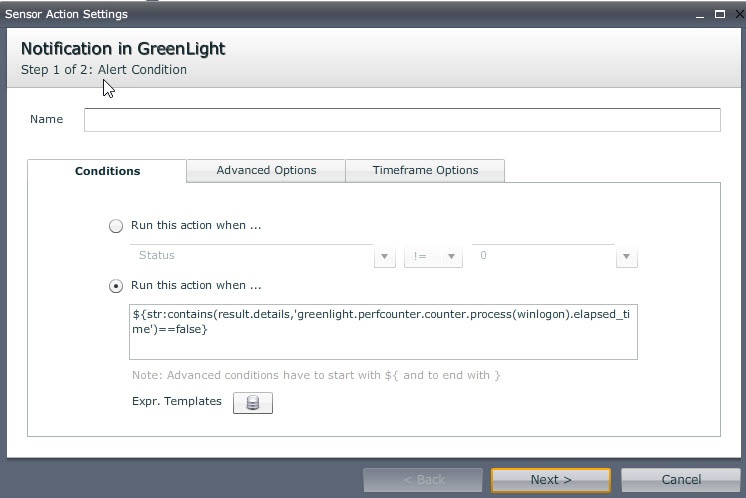Viewport: 746px width, 498px height.
Task: Switch to the Conditions tab
Action: (107, 171)
